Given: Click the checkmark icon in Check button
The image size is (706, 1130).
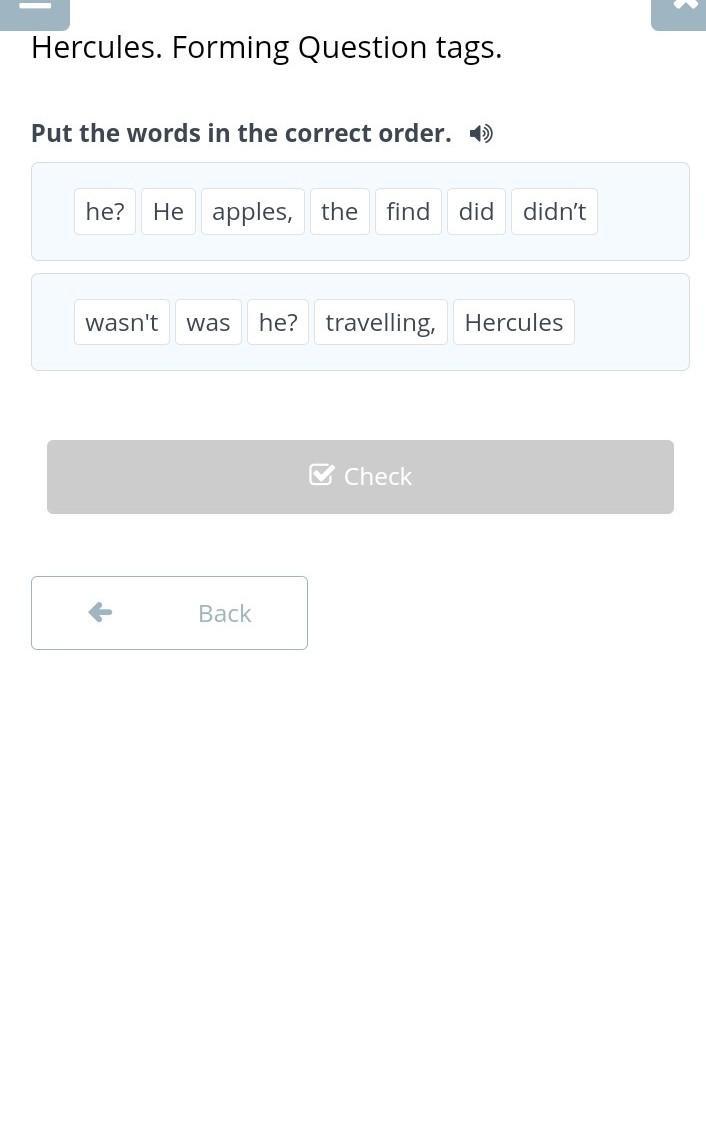Looking at the screenshot, I should [321, 475].
